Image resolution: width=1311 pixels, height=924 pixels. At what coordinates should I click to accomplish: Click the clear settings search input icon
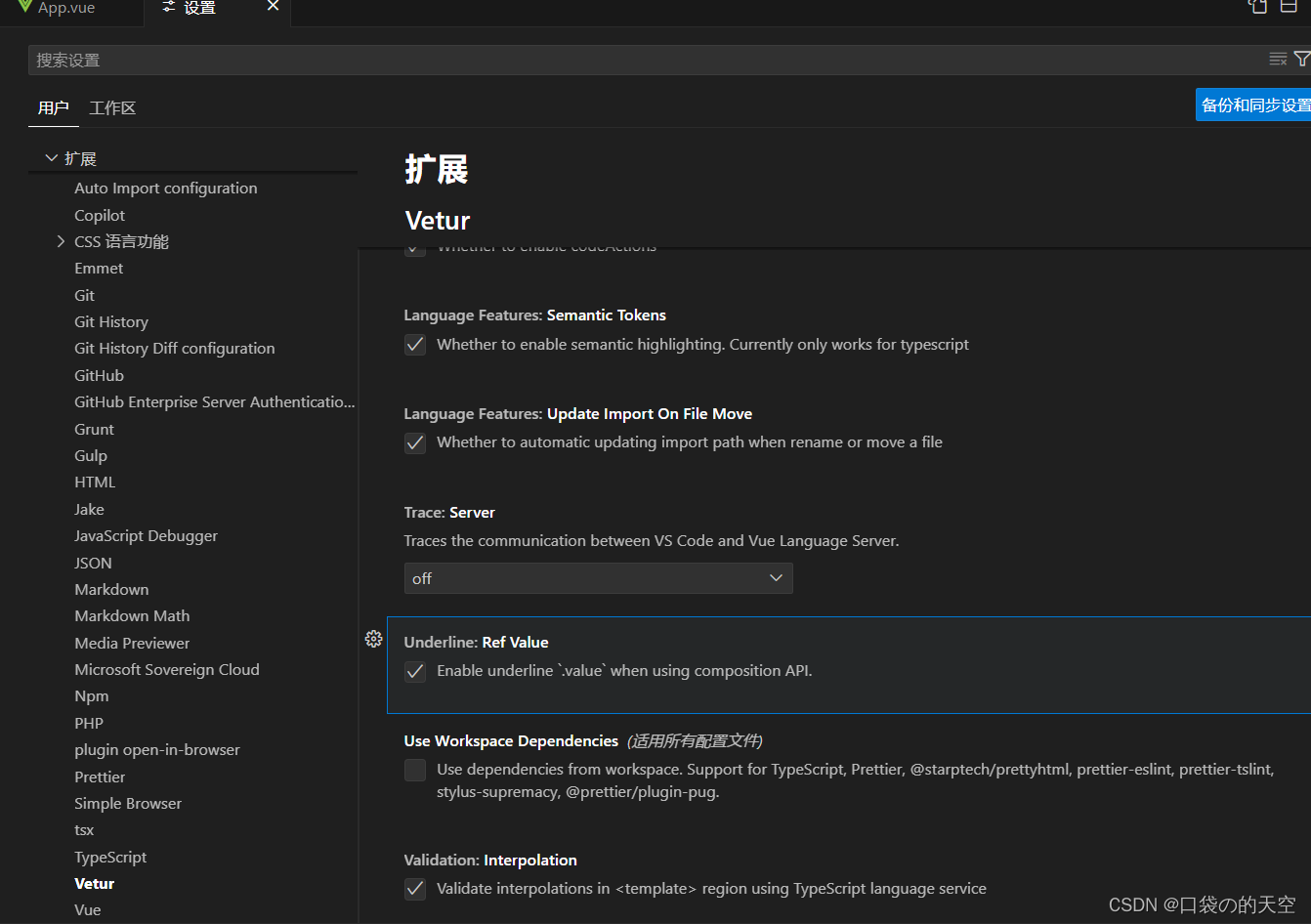click(1278, 60)
